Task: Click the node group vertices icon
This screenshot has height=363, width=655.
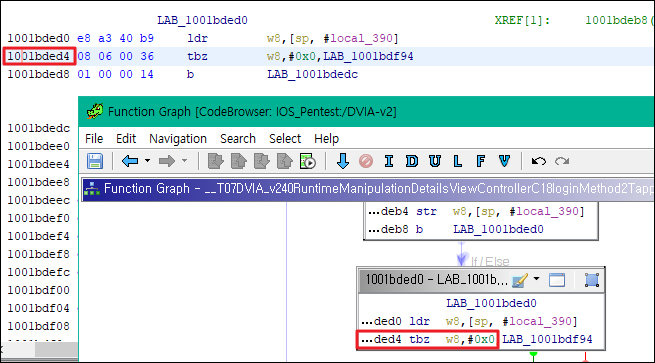Action: pyautogui.click(x=592, y=280)
